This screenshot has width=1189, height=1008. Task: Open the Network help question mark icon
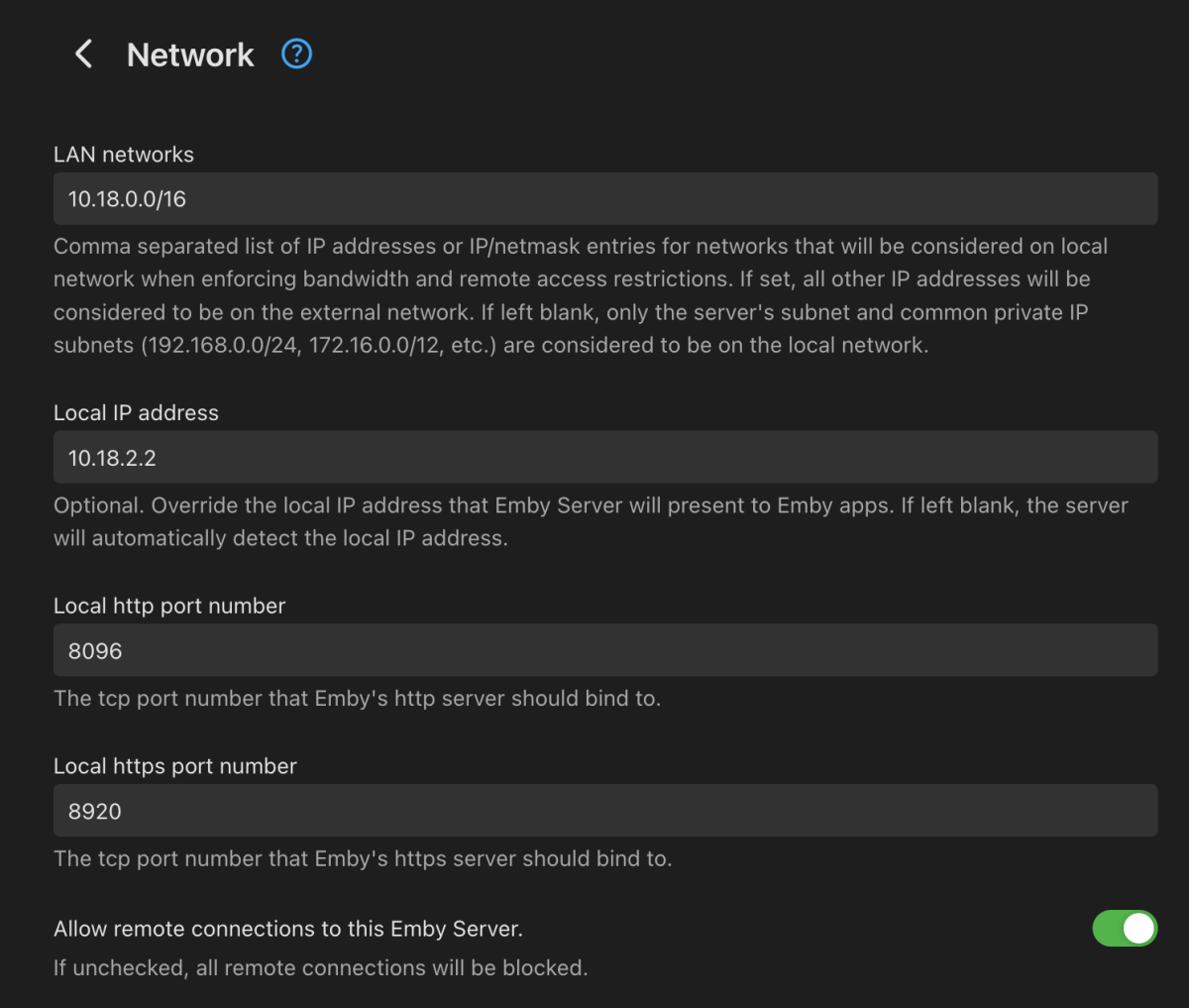pos(296,54)
